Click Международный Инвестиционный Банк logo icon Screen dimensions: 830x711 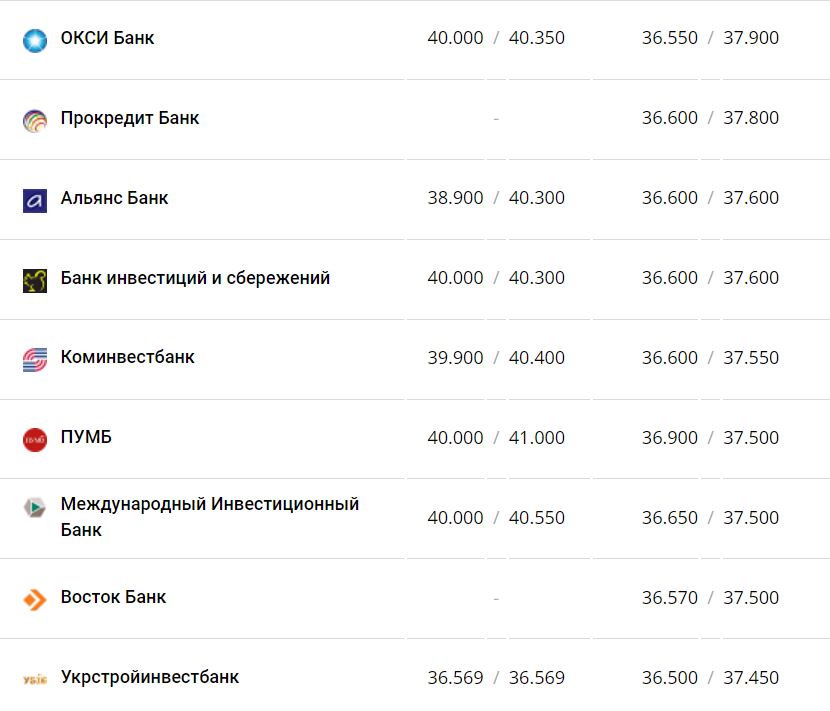point(35,507)
